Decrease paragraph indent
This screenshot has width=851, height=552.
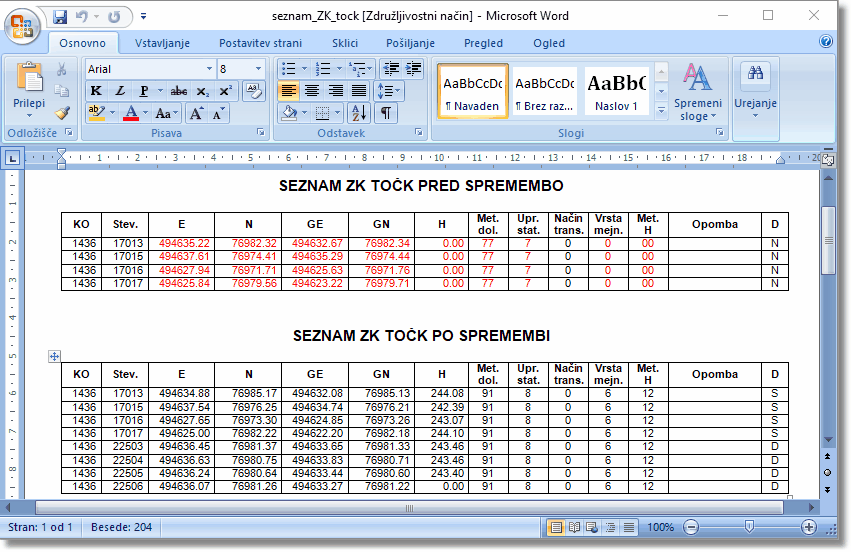coord(391,69)
